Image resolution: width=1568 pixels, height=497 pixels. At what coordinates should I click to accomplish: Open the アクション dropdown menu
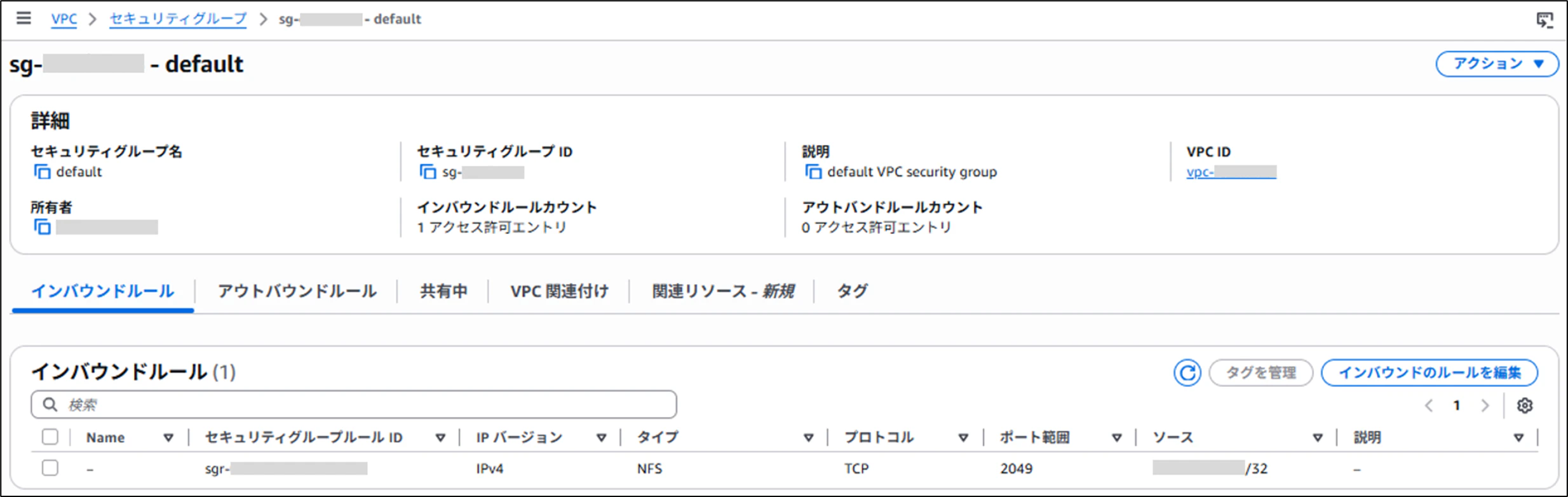point(1497,64)
